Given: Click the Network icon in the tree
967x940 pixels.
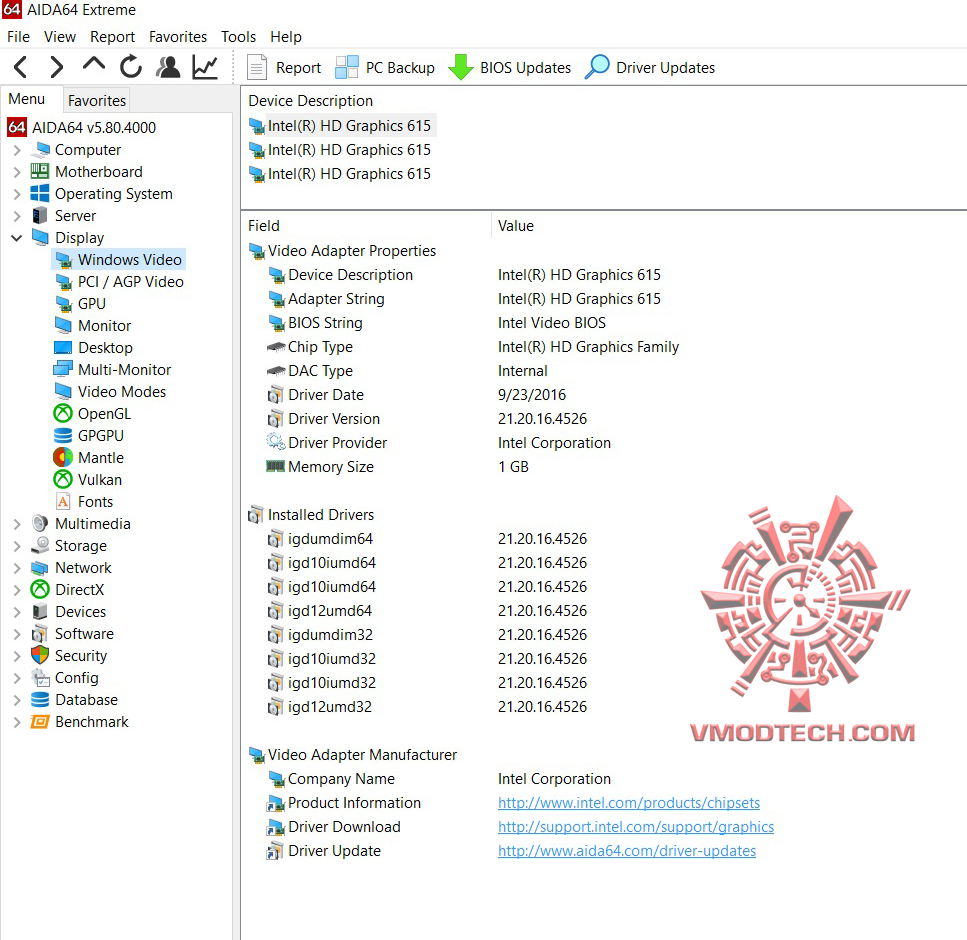Looking at the screenshot, I should coord(40,567).
